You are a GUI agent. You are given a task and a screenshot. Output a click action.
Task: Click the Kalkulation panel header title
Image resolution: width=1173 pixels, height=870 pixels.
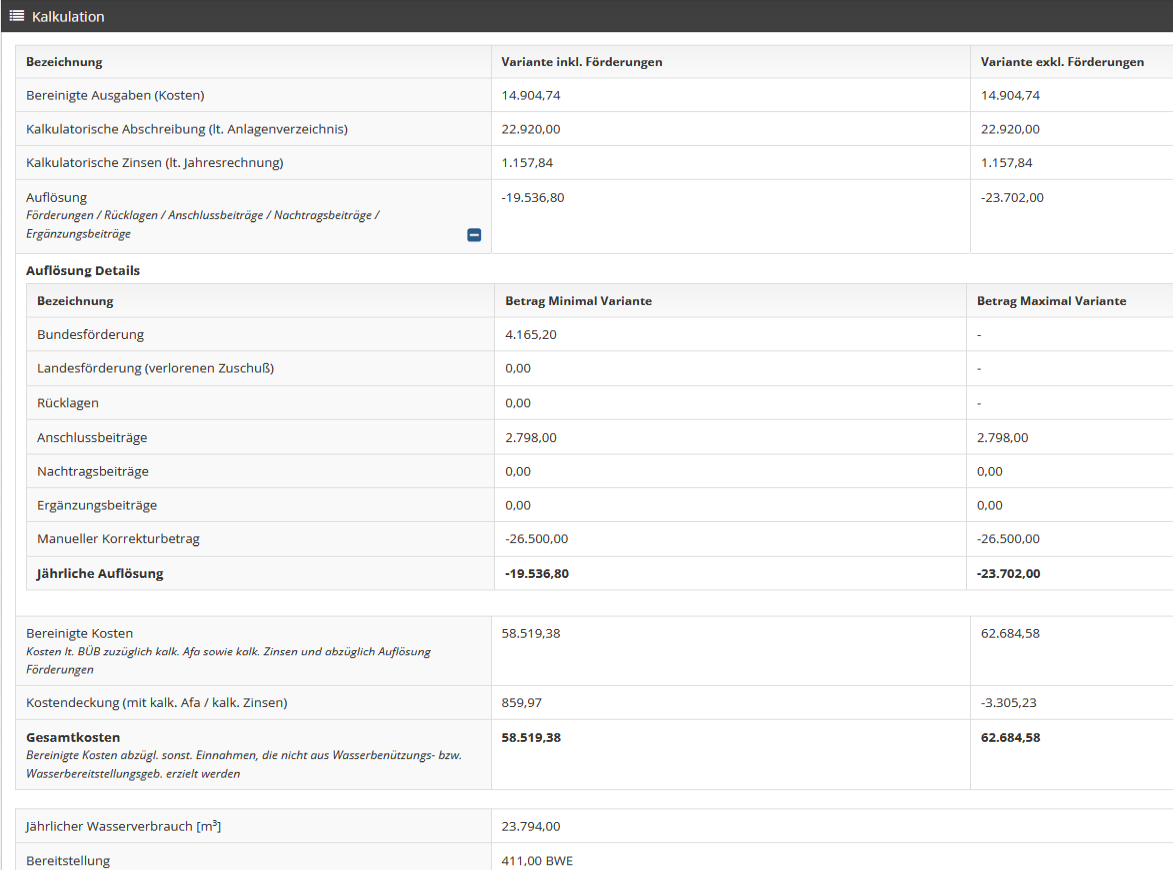coord(68,17)
